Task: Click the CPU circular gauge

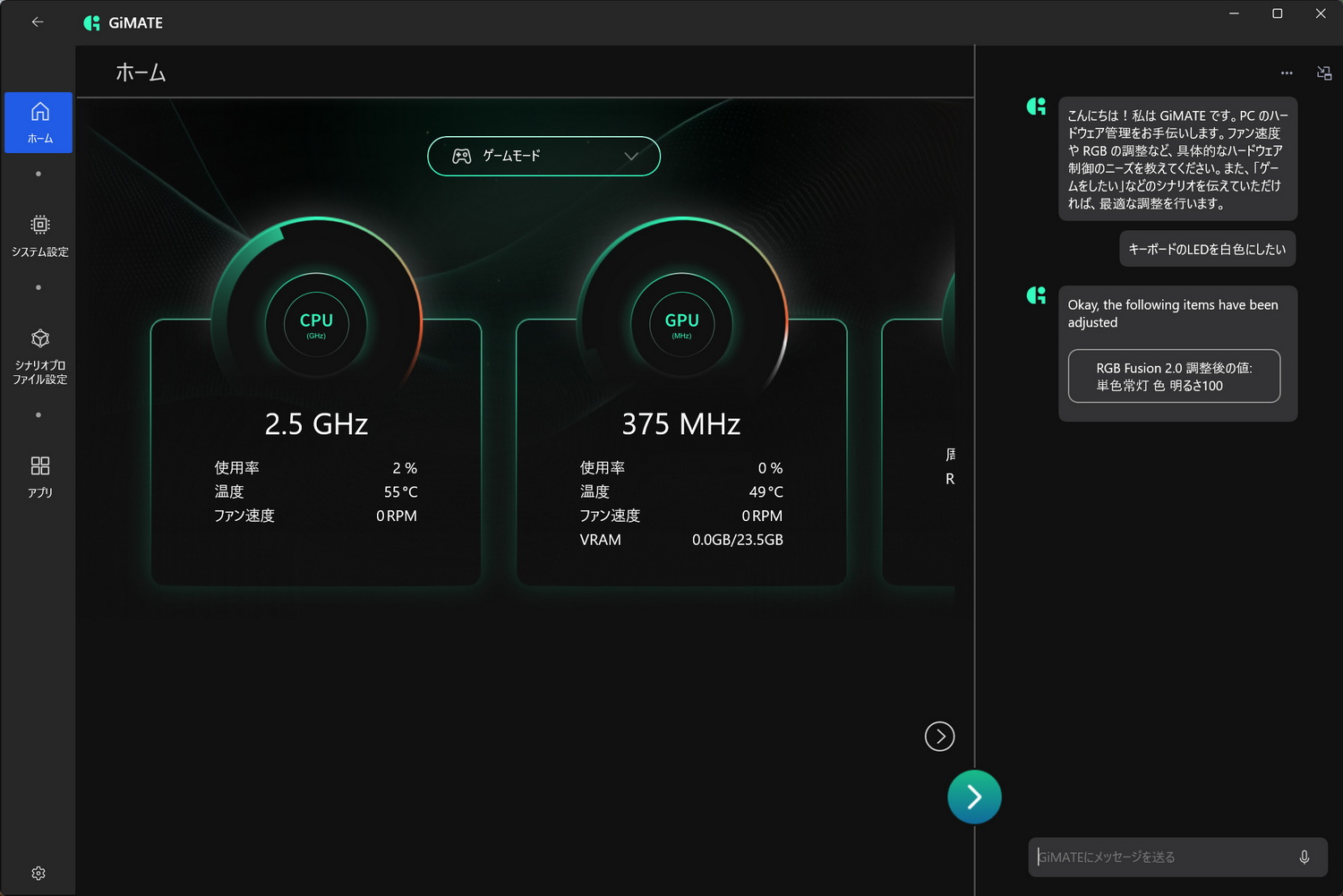Action: [x=316, y=324]
